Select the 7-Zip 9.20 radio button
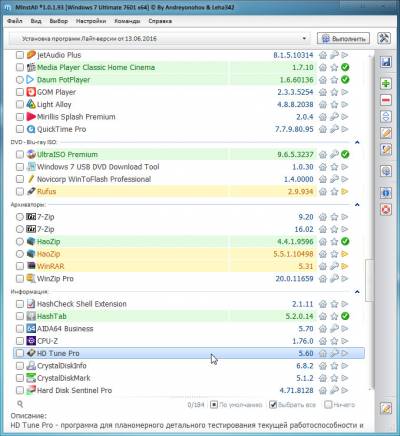Image resolution: width=400 pixels, height=436 pixels. [20, 217]
